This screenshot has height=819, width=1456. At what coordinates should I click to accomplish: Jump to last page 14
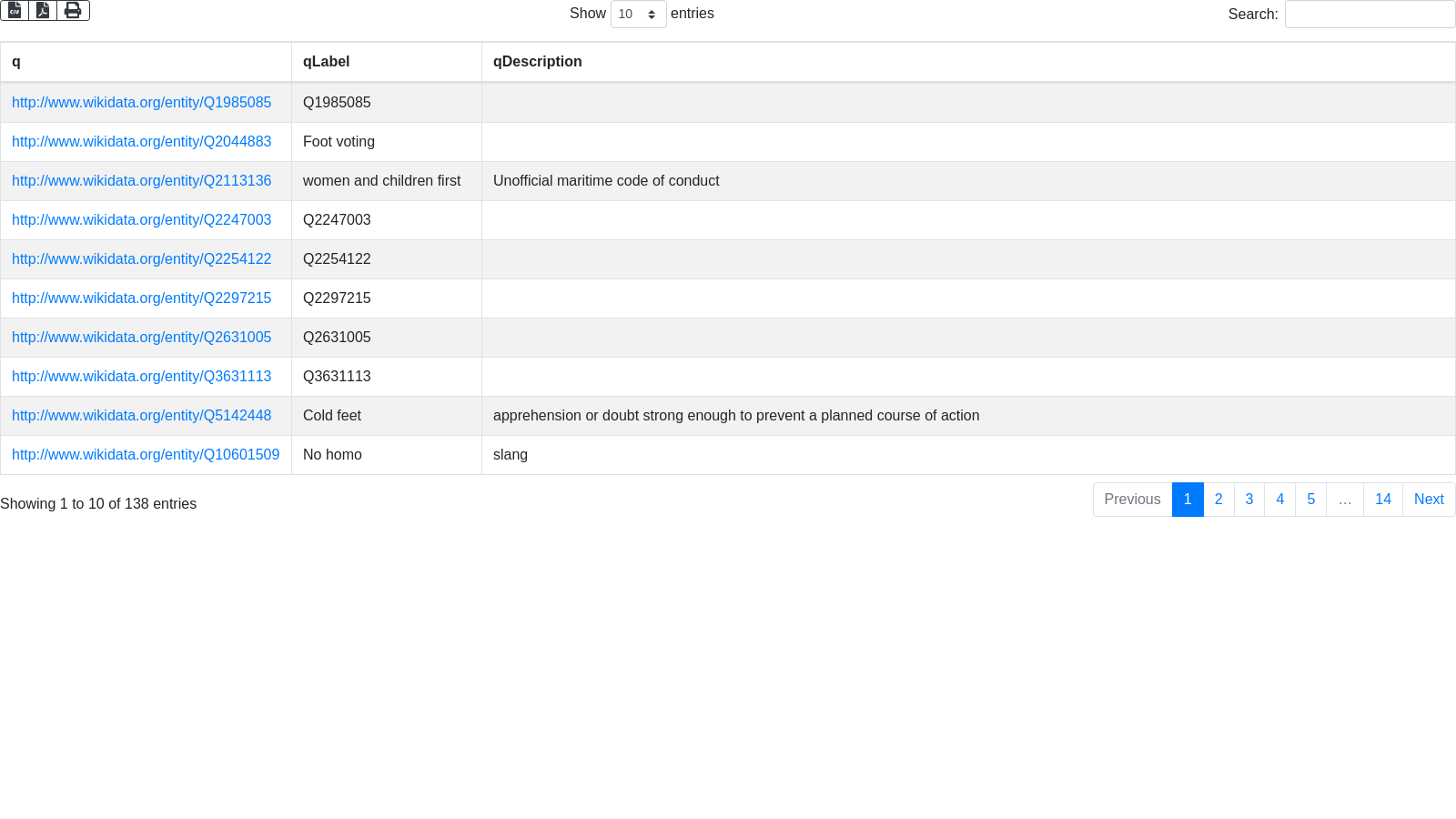(1383, 500)
